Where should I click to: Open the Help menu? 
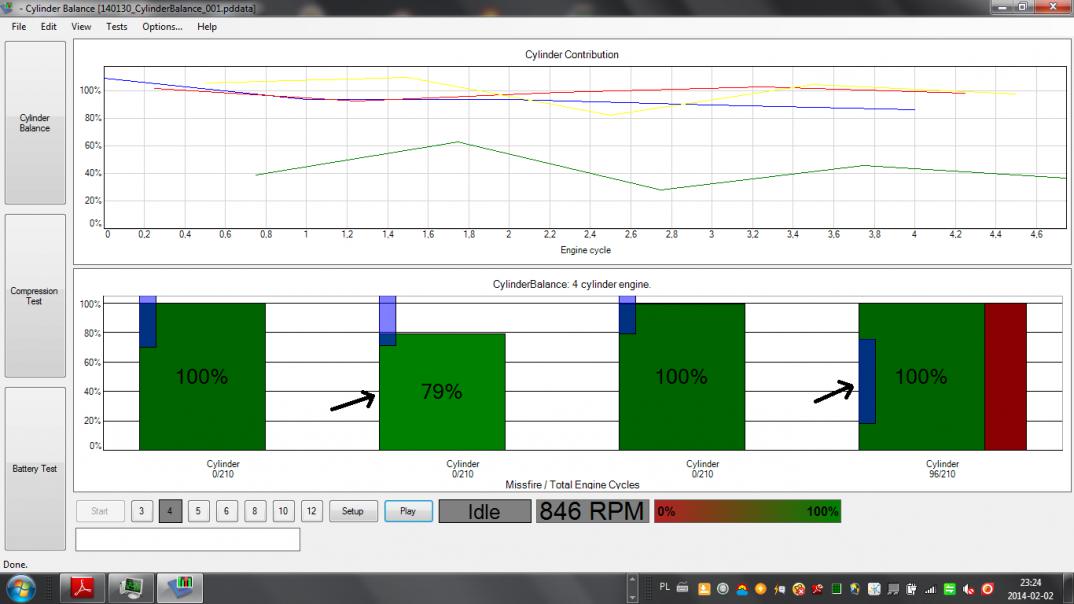pyautogui.click(x=207, y=27)
